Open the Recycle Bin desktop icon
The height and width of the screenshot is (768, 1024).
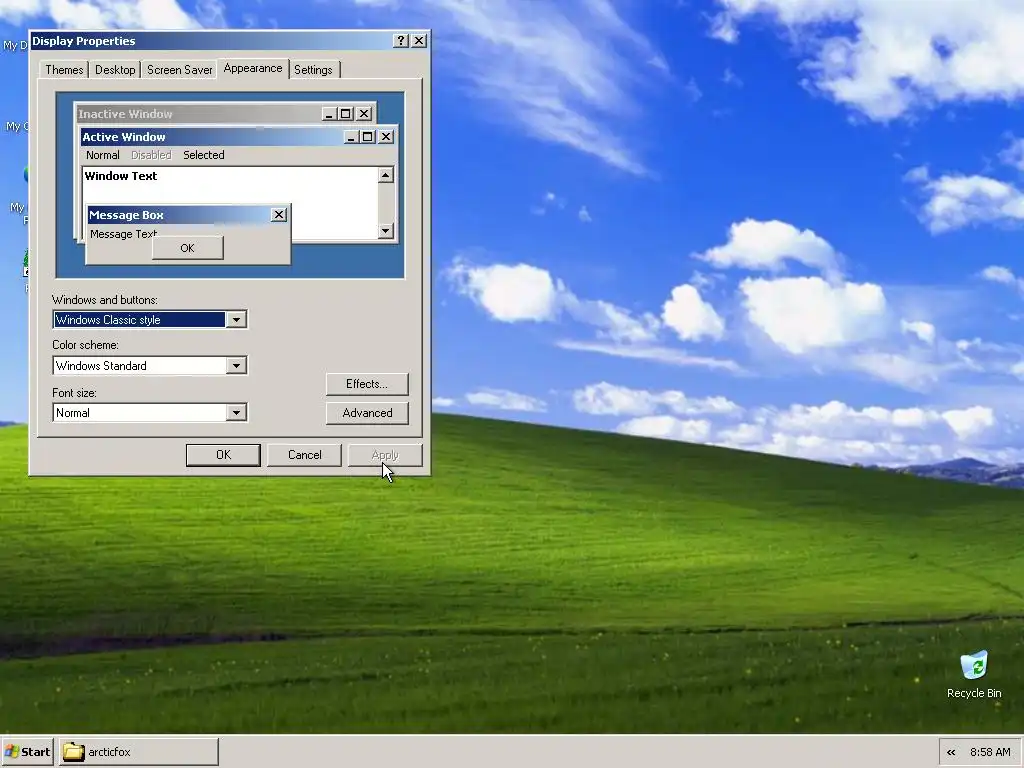coord(974,674)
